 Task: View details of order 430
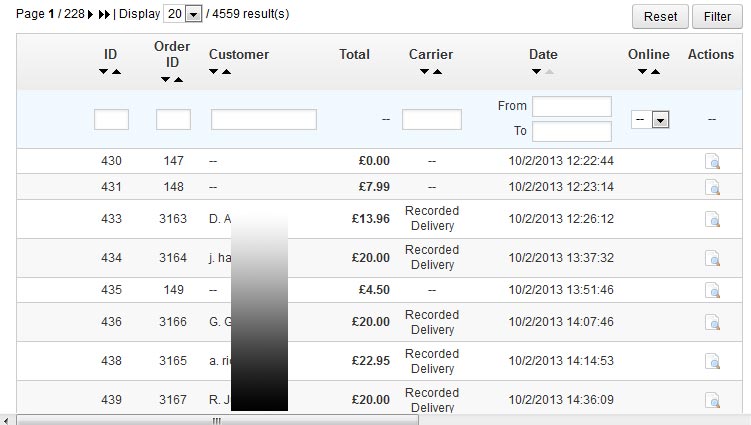coord(712,161)
